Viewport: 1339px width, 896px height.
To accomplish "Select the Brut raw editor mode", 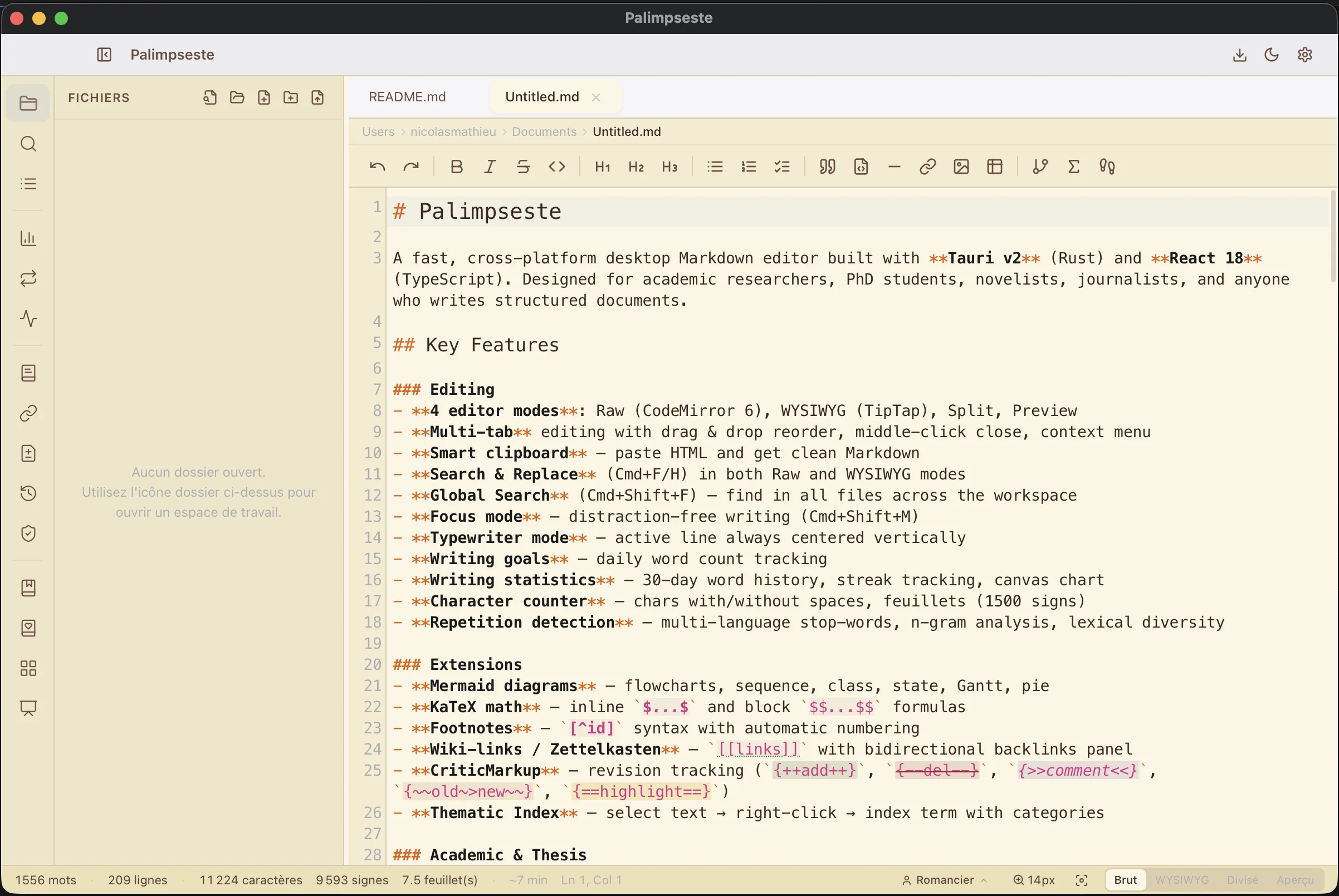I will (x=1125, y=880).
